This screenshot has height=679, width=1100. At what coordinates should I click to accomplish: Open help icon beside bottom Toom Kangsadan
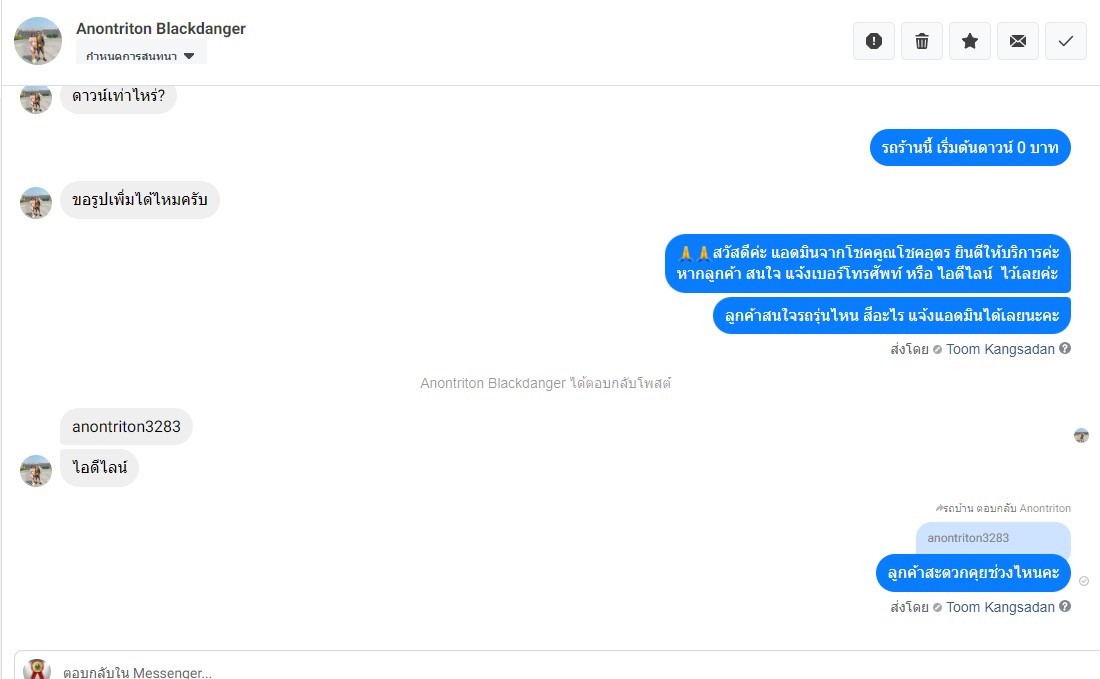coord(1065,607)
